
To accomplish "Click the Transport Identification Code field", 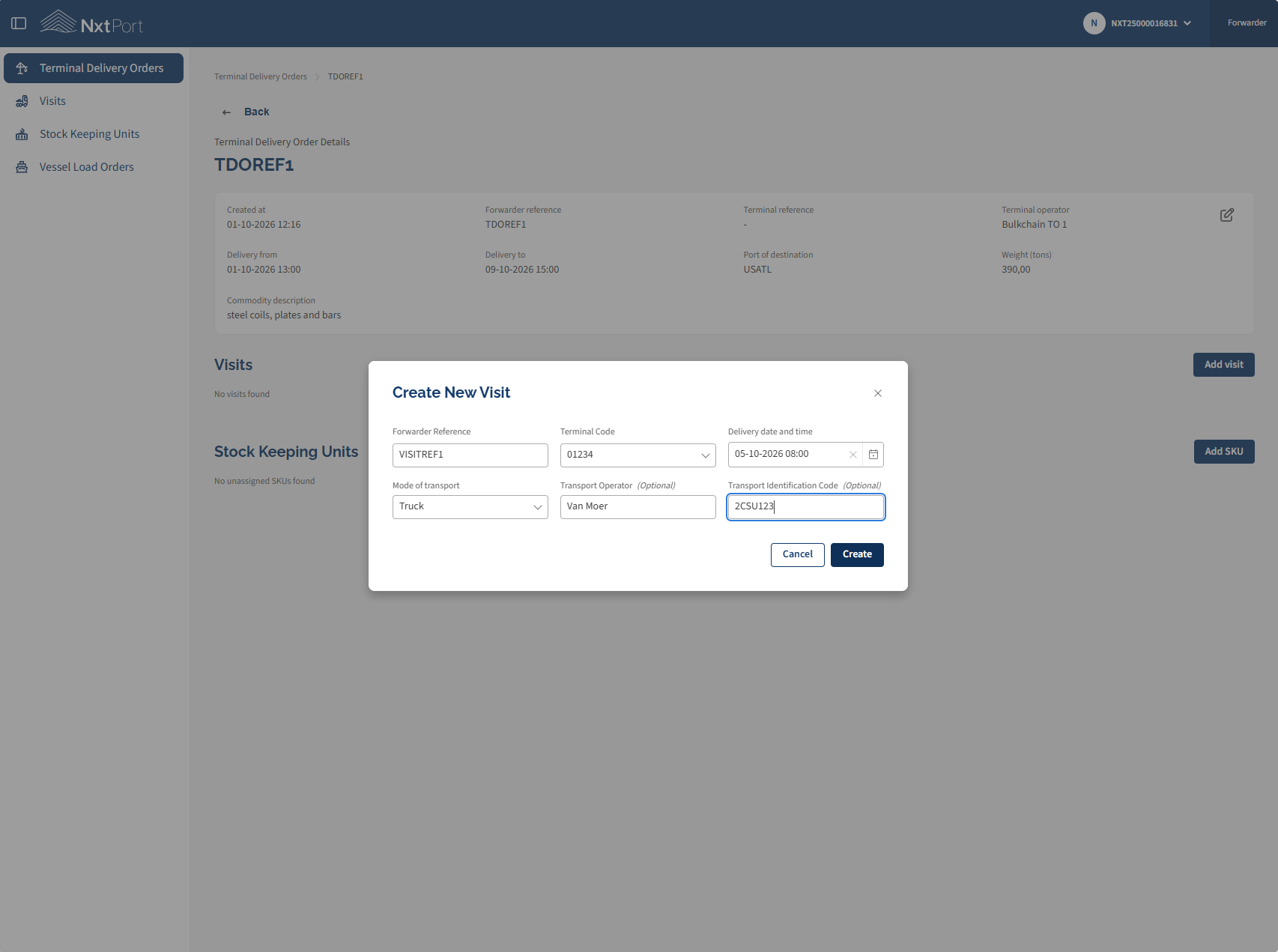I will coord(806,507).
